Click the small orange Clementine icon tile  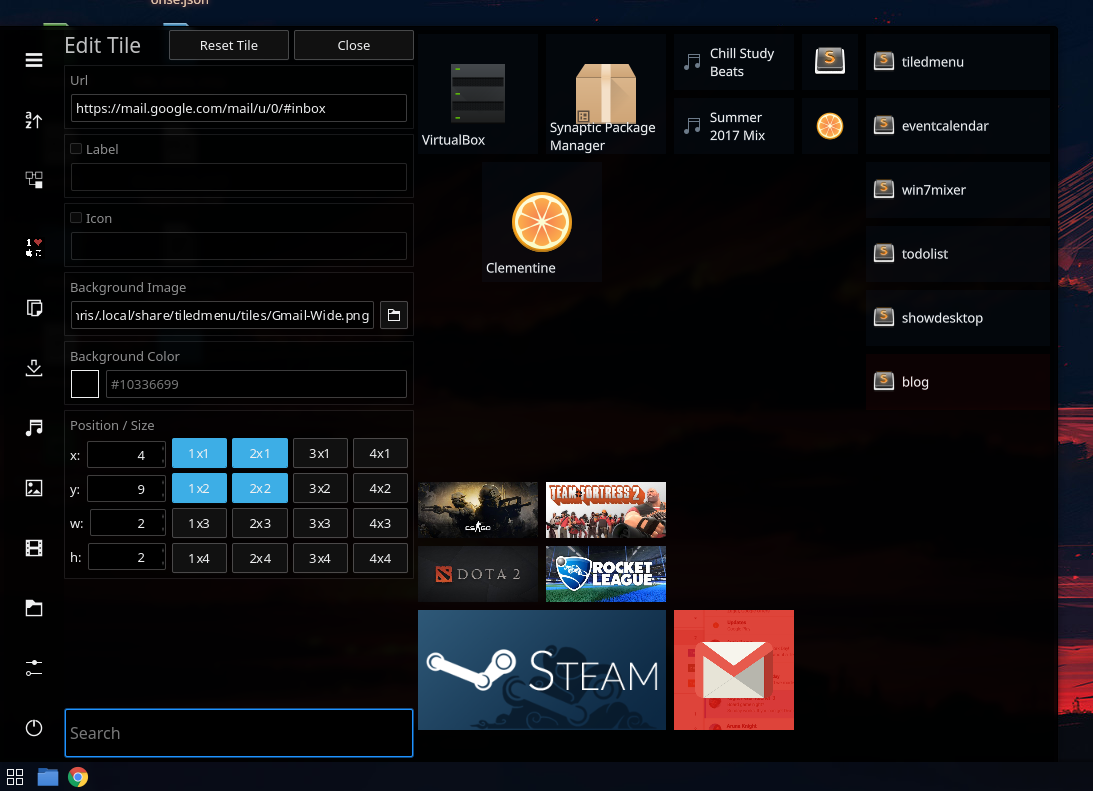tap(830, 126)
